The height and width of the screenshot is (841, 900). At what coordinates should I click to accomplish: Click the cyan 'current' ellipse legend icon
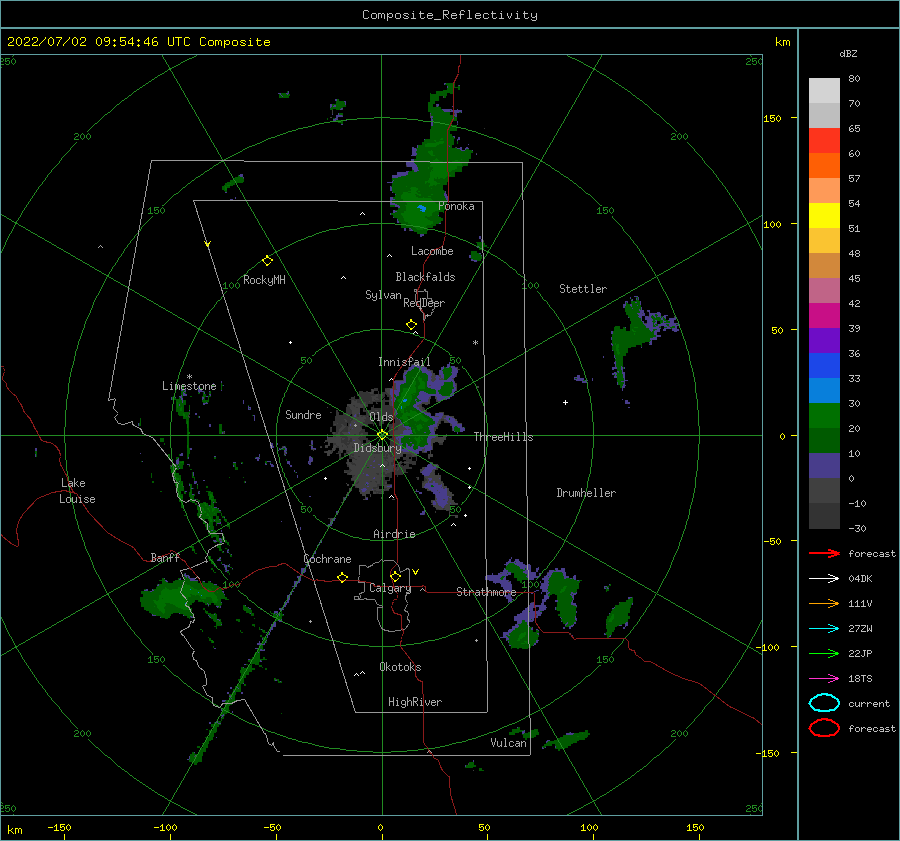point(824,703)
